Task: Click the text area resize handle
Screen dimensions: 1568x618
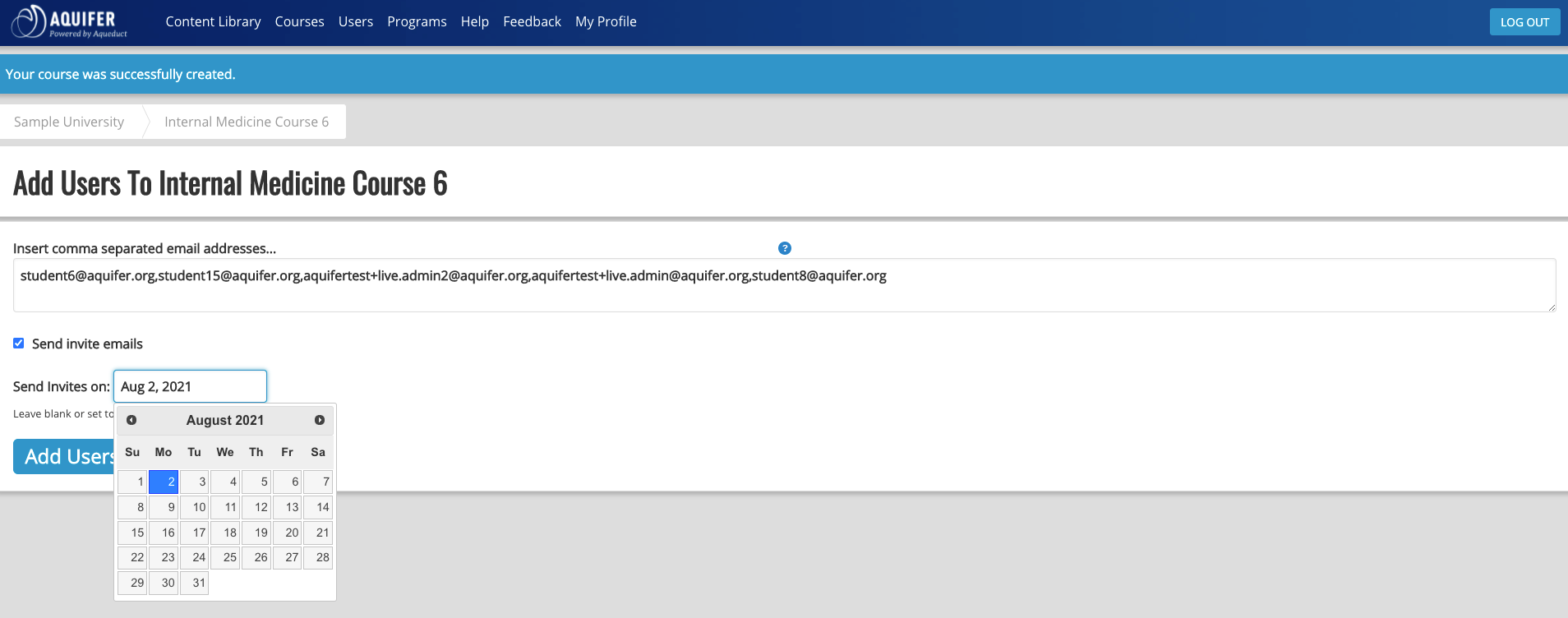Action: [x=1551, y=307]
